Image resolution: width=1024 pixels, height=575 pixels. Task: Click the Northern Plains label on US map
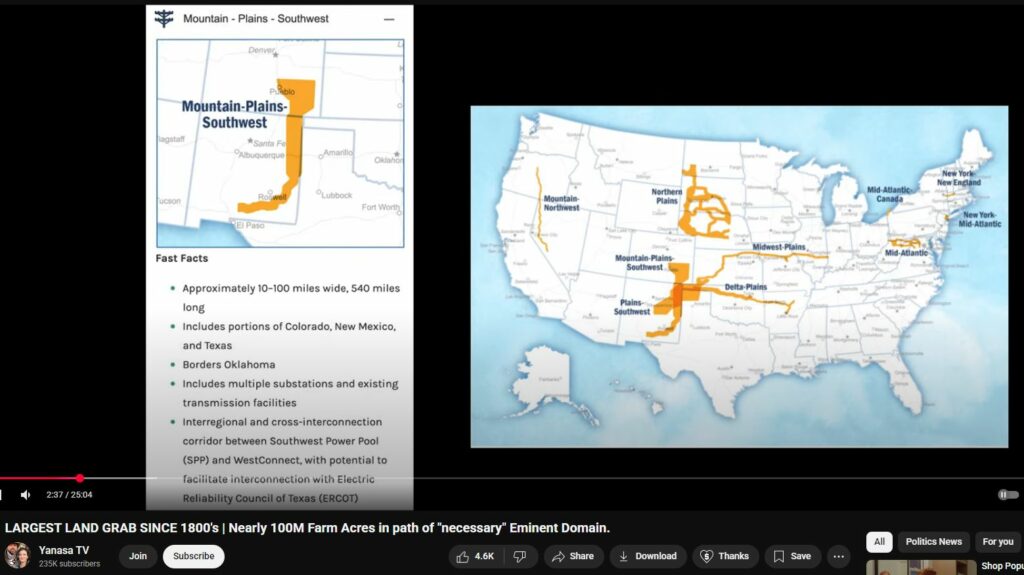667,196
